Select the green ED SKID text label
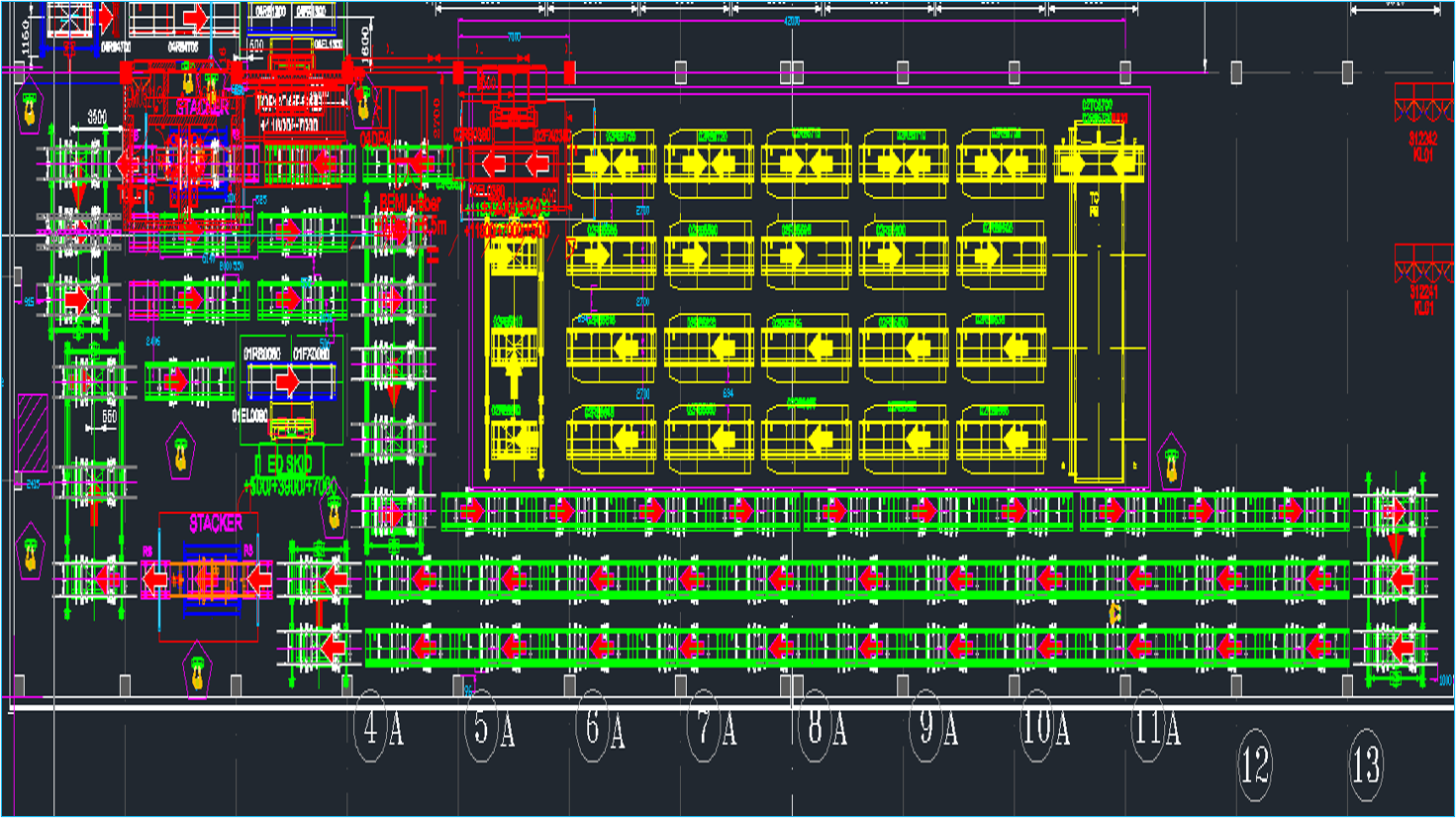Viewport: 1456px width, 818px height. click(289, 463)
